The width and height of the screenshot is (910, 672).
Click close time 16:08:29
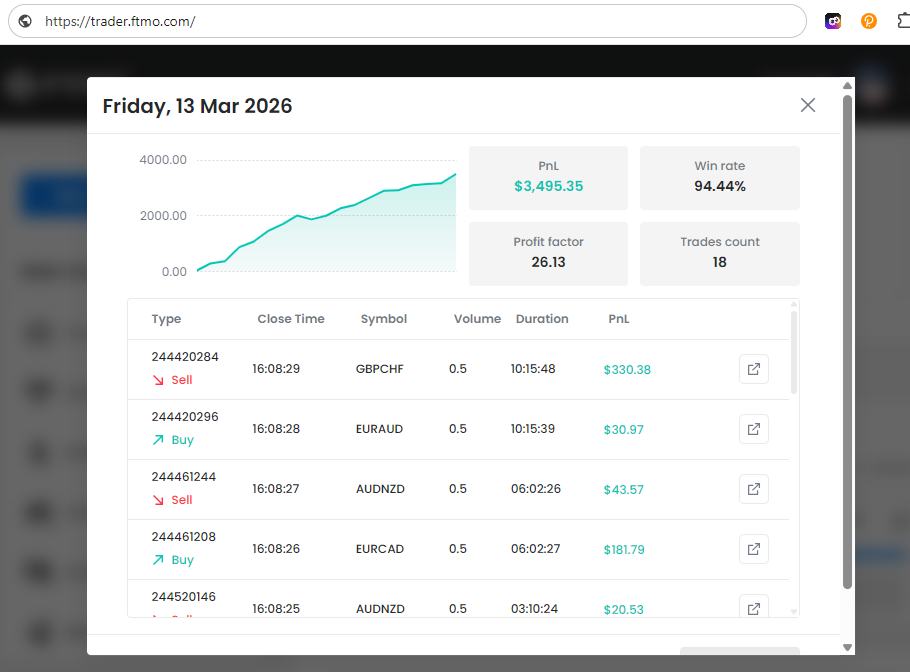pyautogui.click(x=276, y=369)
